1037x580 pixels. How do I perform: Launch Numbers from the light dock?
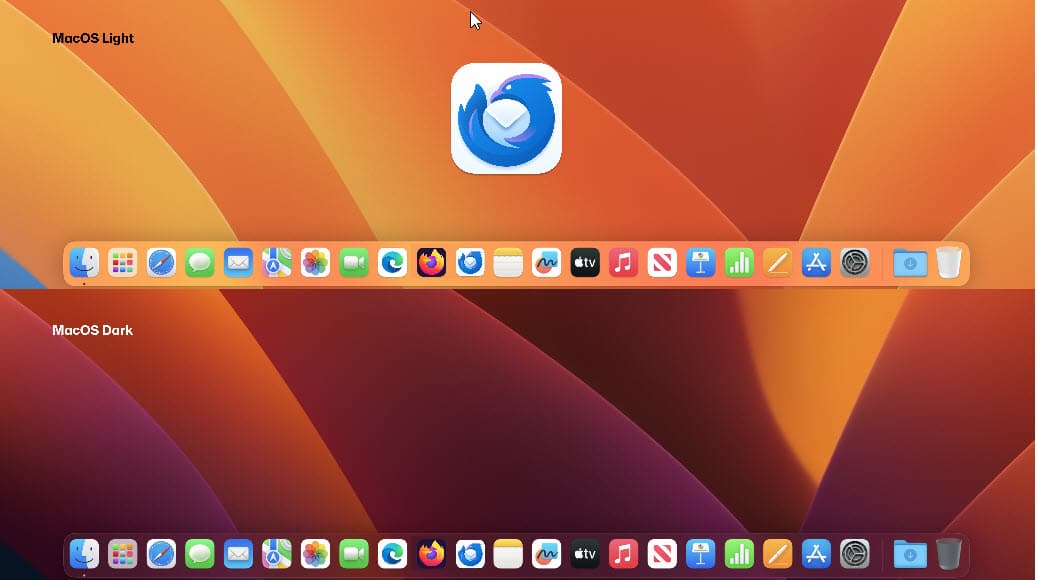739,263
